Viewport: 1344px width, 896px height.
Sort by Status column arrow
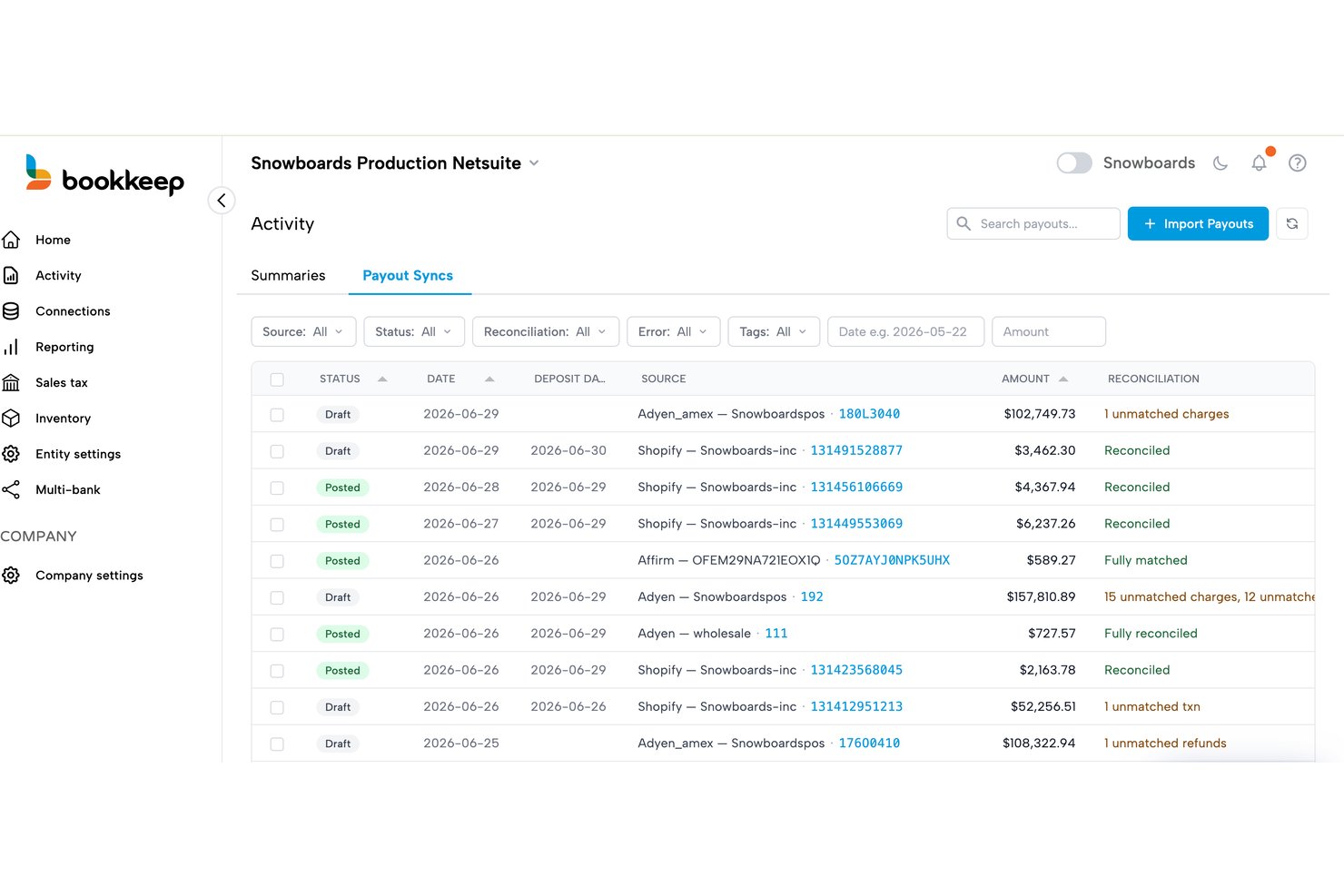click(x=382, y=379)
